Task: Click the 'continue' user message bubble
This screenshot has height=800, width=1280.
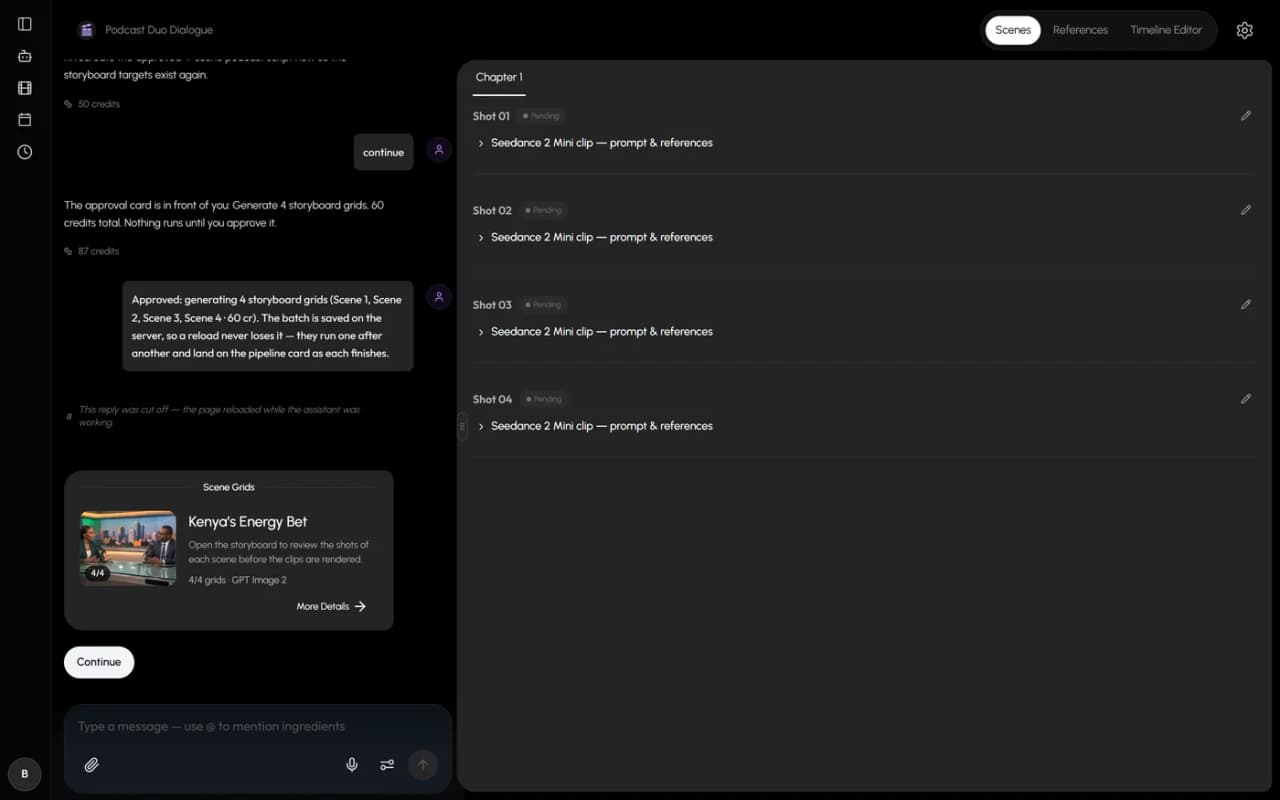Action: [x=383, y=152]
